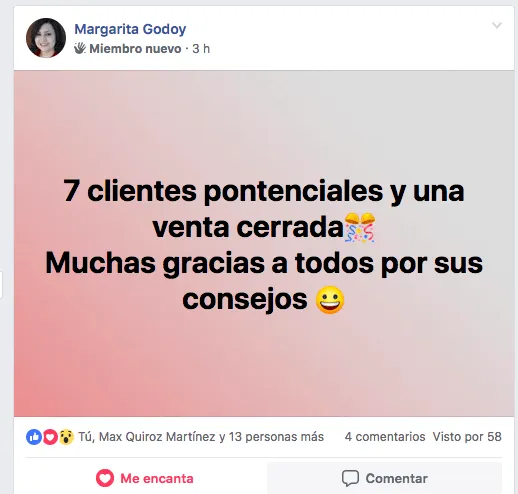This screenshot has height=494, width=518.
Task: Click the Margarita Godoy name link
Action: pyautogui.click(x=130, y=29)
